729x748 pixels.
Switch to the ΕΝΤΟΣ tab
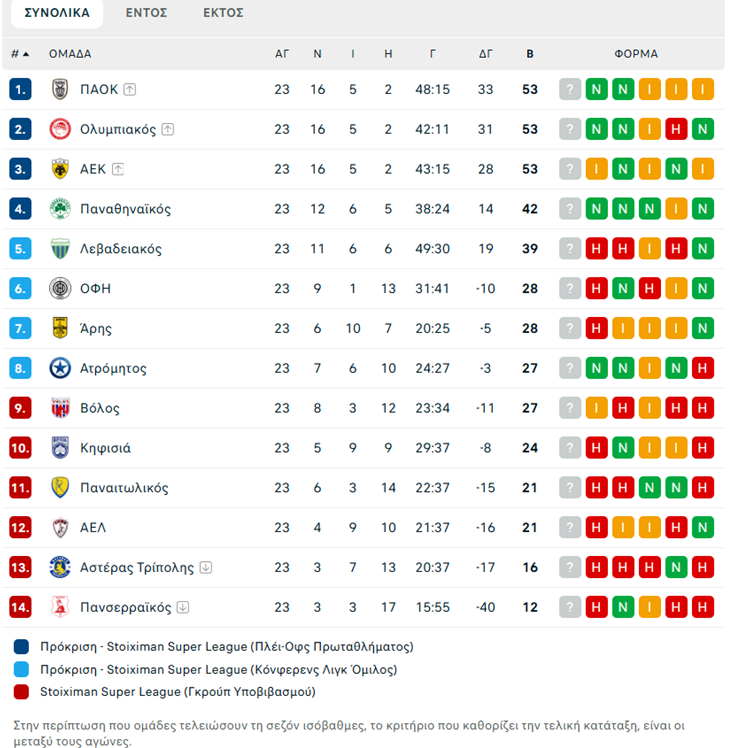click(x=146, y=13)
